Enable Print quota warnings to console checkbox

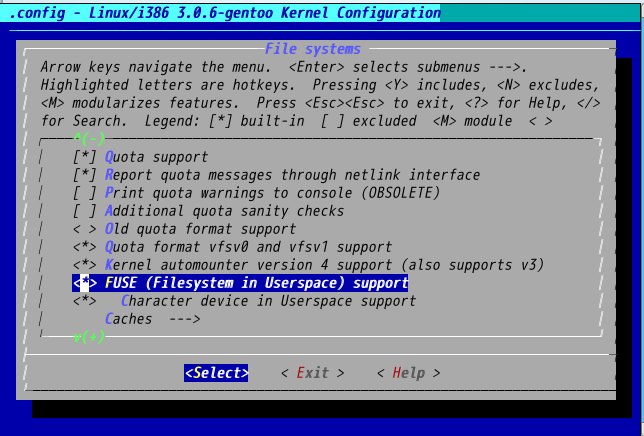[x=85, y=193]
